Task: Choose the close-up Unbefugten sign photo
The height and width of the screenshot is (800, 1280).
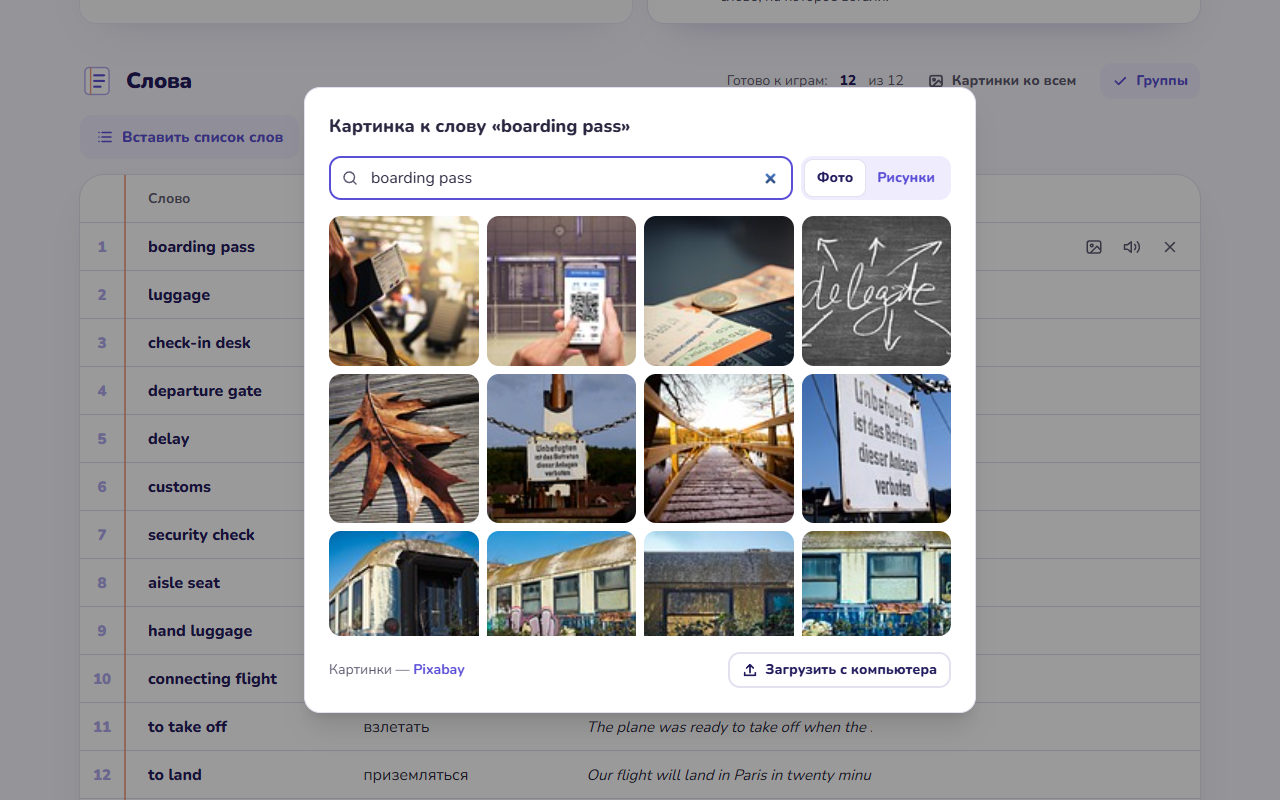Action: 876,448
